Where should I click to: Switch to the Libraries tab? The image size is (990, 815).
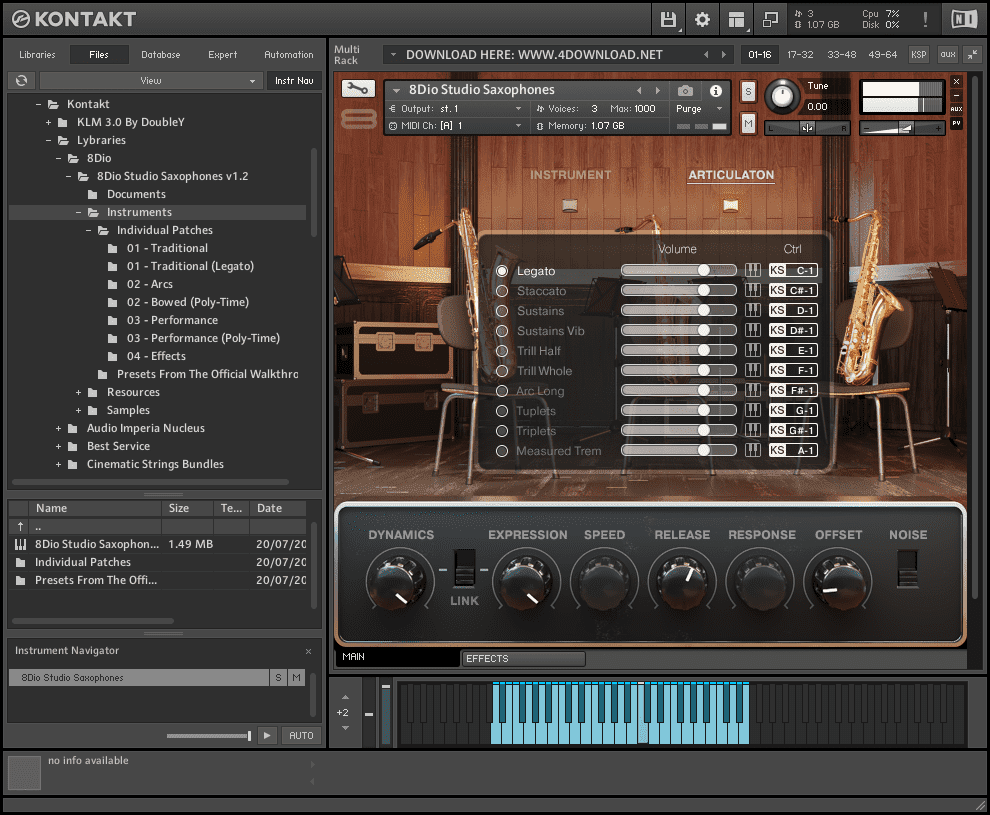pyautogui.click(x=37, y=55)
